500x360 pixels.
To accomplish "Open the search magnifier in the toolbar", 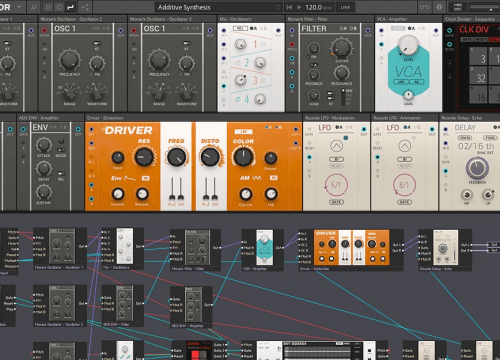I will click(33, 7).
